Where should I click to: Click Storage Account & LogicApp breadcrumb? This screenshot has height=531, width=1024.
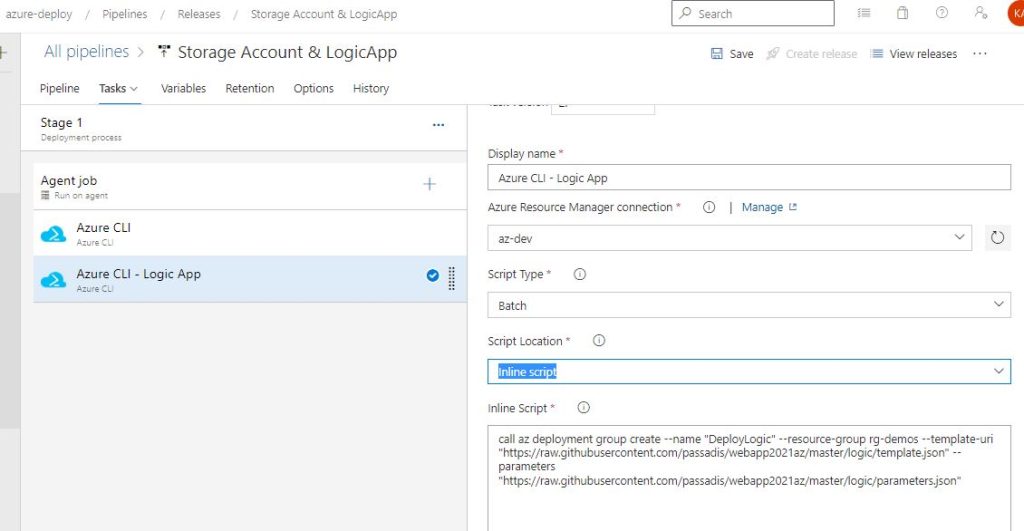point(324,14)
